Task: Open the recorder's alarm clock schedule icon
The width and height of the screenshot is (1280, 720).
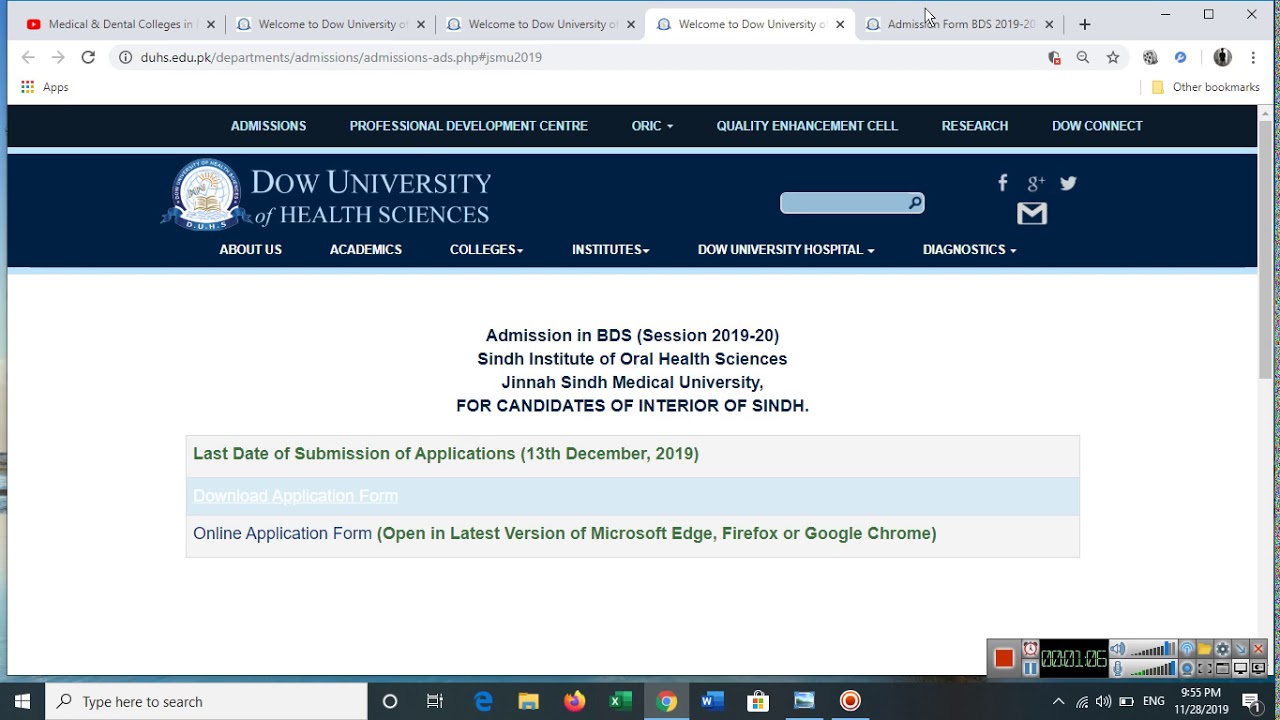Action: [x=1030, y=649]
